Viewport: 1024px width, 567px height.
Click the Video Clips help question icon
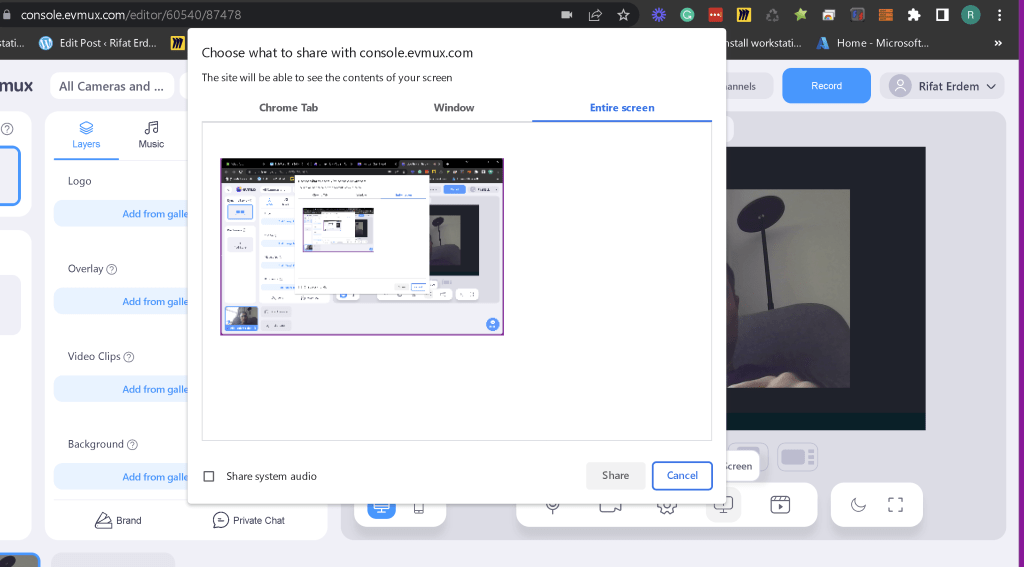tap(129, 357)
